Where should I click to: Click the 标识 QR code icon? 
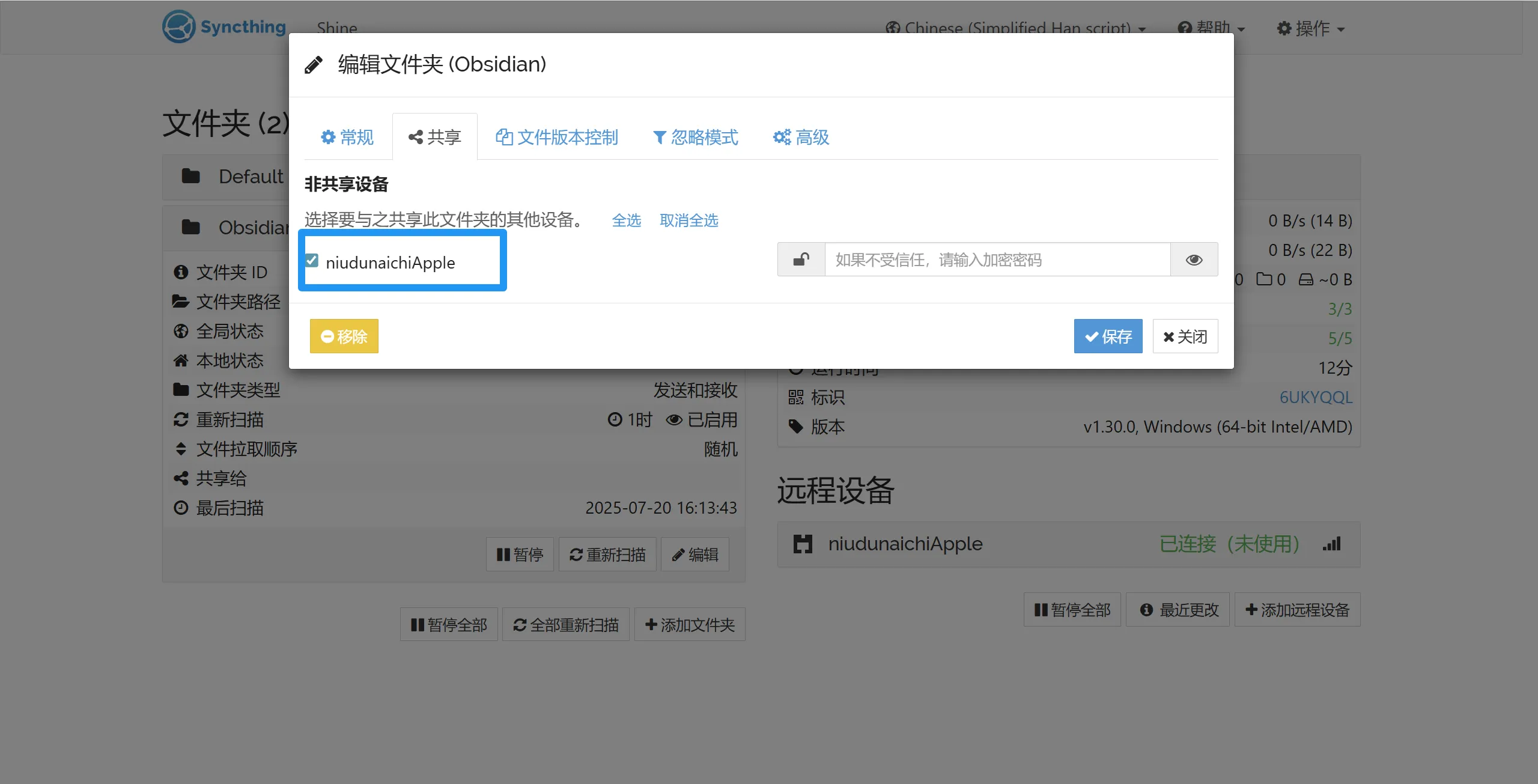[796, 397]
